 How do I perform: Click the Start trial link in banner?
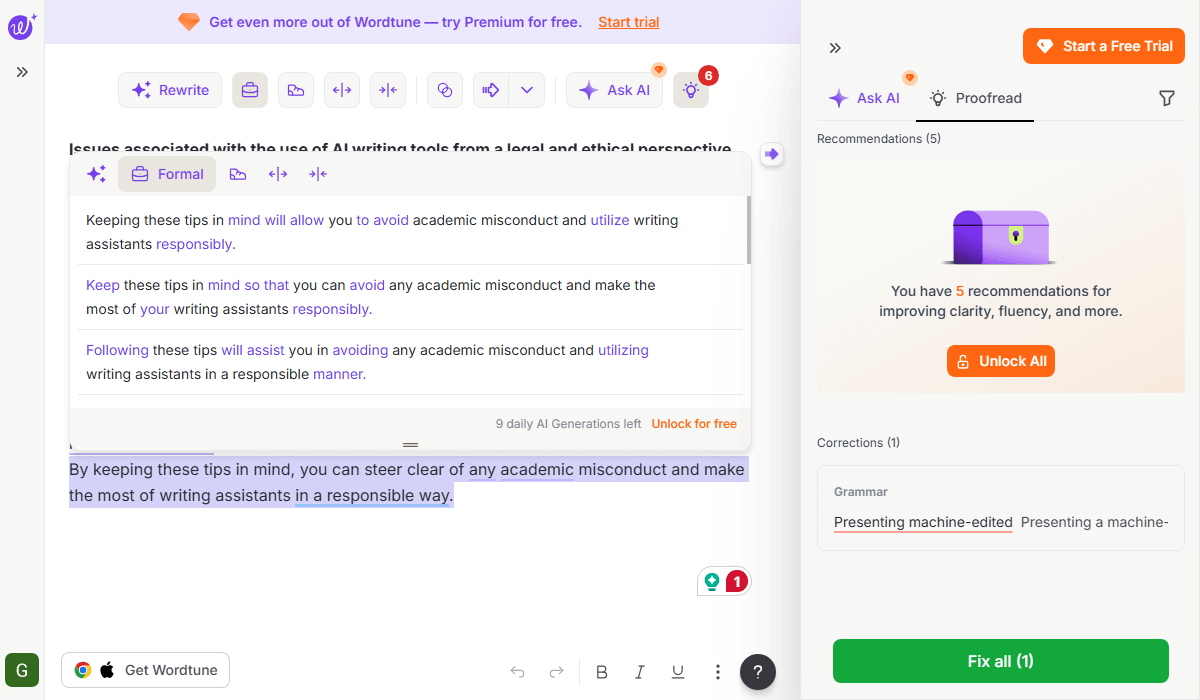629,22
